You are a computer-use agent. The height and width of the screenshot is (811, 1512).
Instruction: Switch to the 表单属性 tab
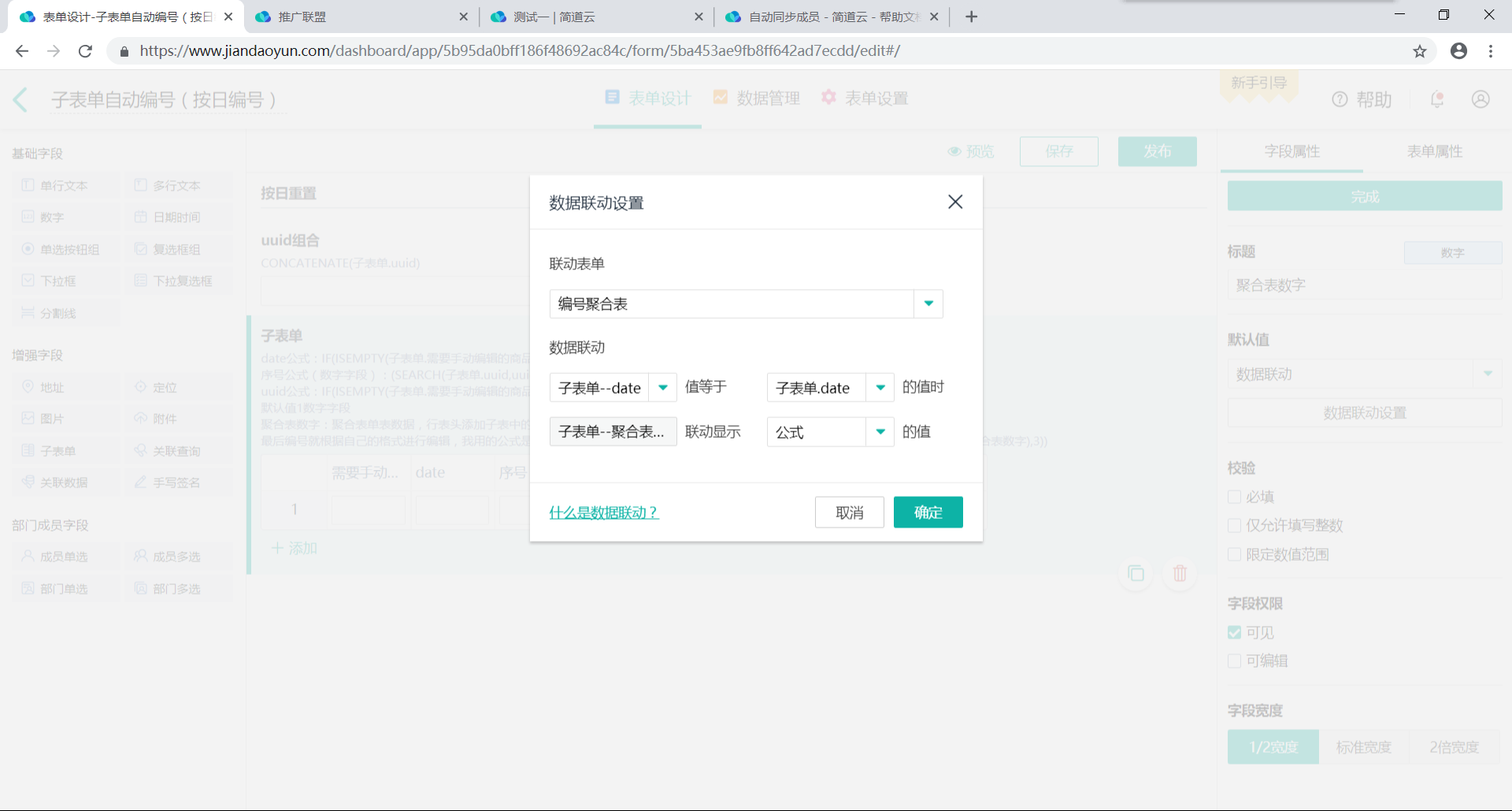pos(1433,151)
